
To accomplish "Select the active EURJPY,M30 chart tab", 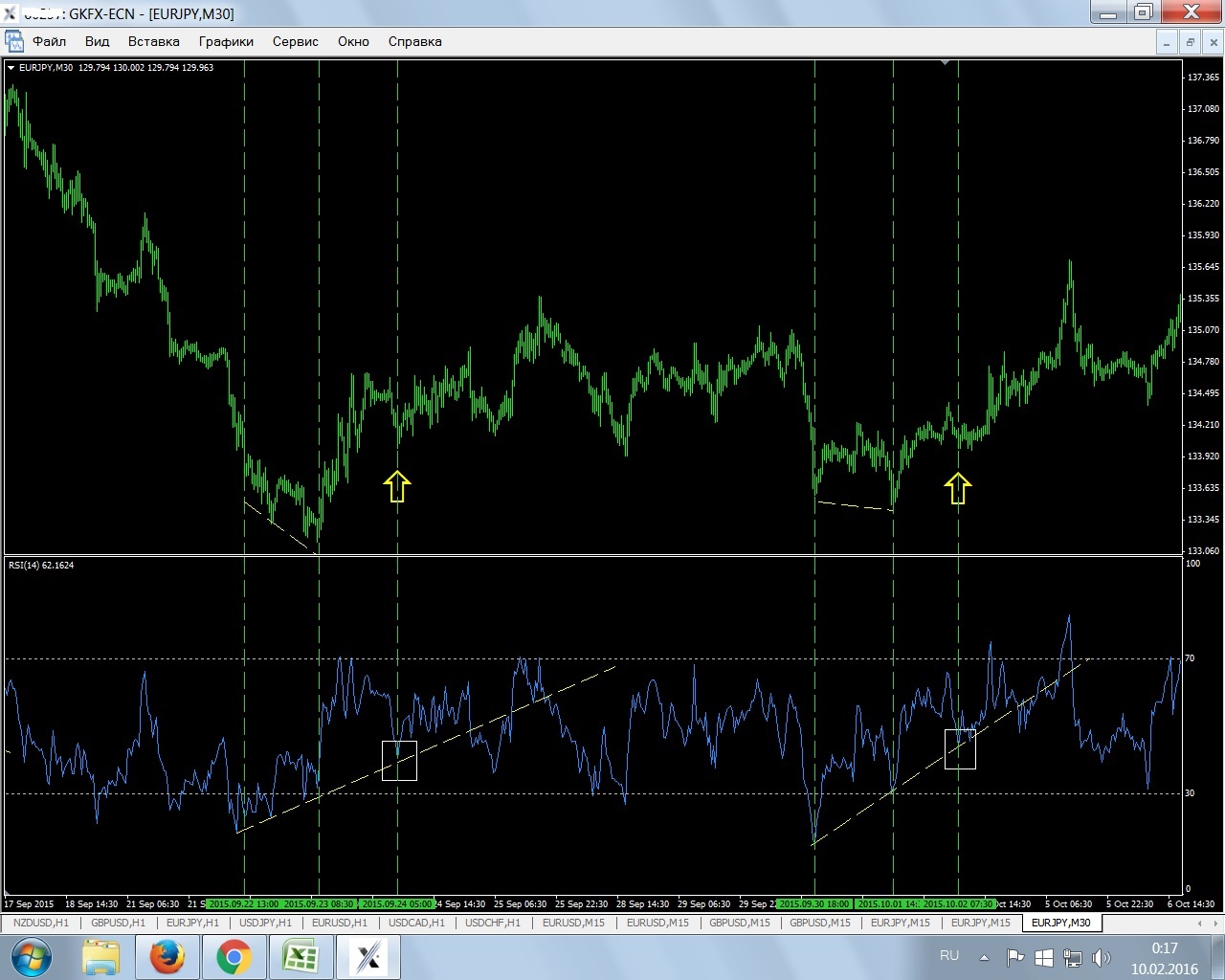I will tap(1061, 923).
